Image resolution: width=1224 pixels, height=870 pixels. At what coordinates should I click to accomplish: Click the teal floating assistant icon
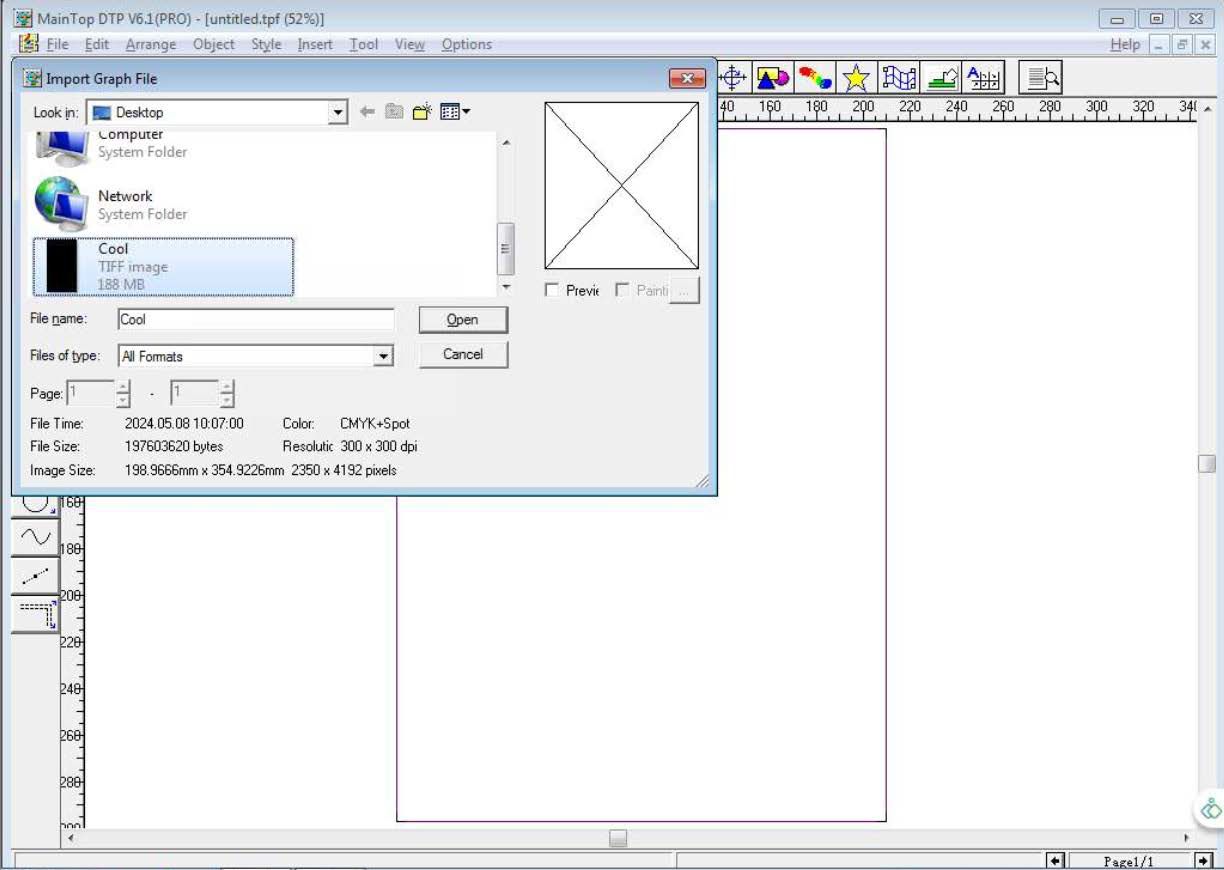pyautogui.click(x=1211, y=809)
